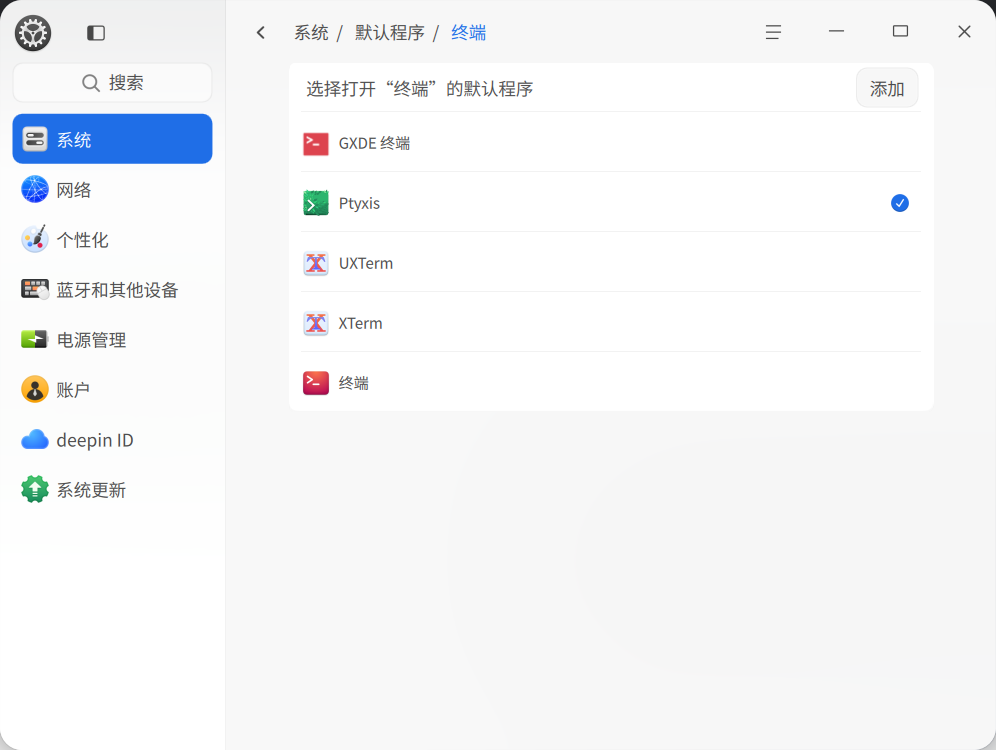
Task: Focus the 搜索 search field
Action: (x=112, y=83)
